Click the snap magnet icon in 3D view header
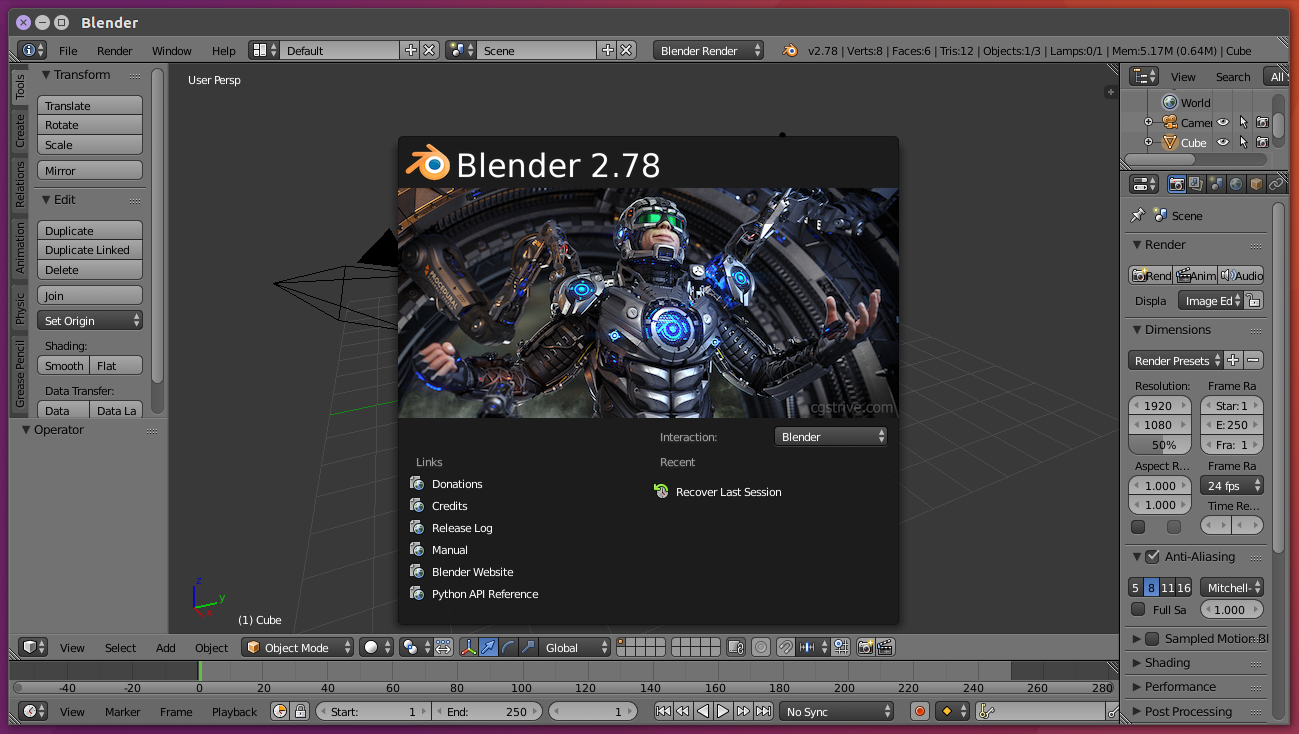The width and height of the screenshot is (1299, 734). tap(786, 647)
